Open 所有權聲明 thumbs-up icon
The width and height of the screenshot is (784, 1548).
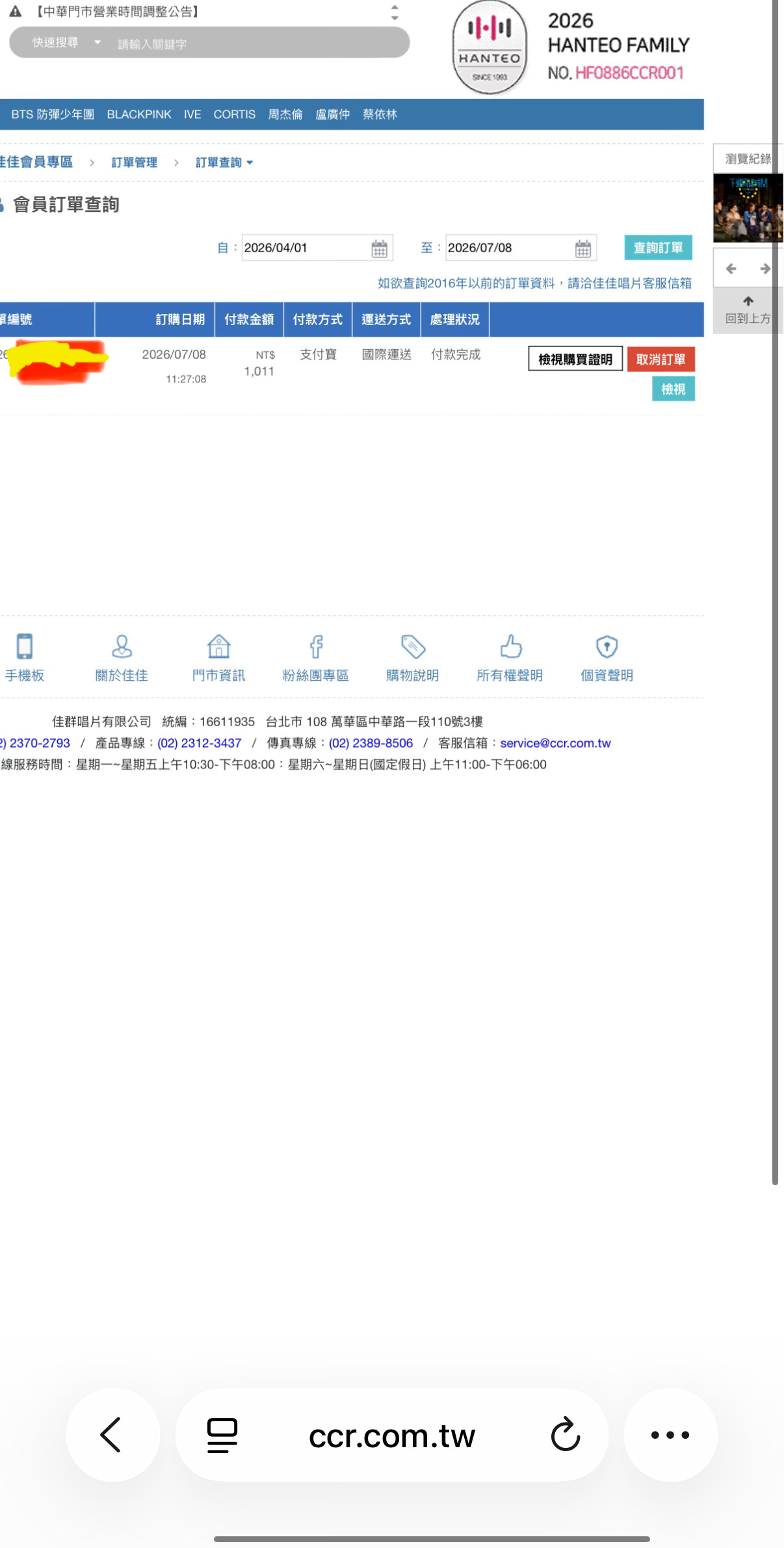[510, 646]
